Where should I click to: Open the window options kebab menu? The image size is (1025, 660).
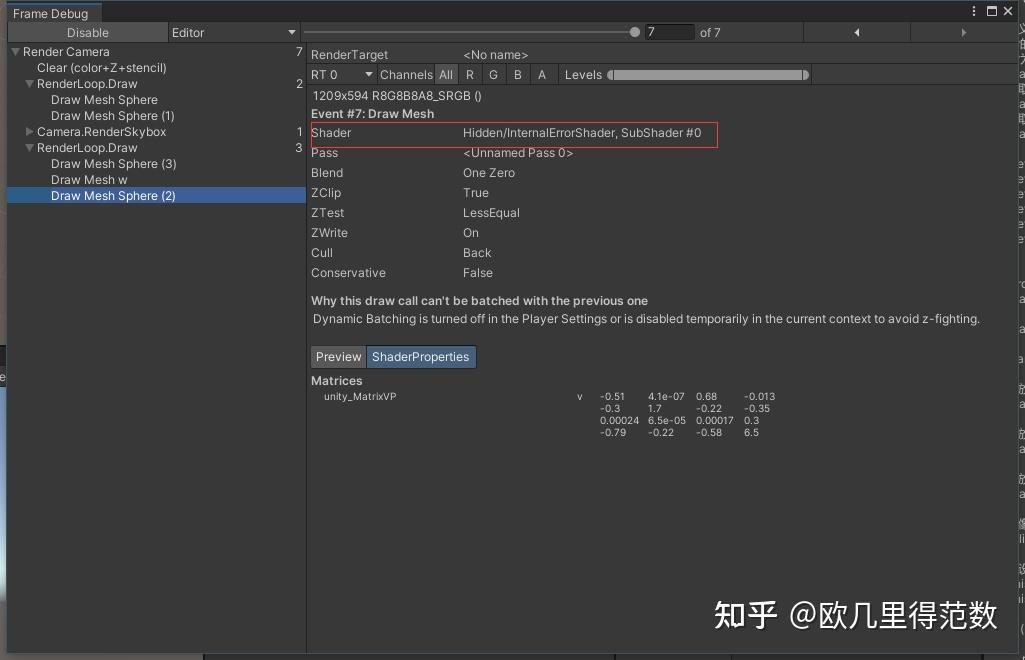975,10
